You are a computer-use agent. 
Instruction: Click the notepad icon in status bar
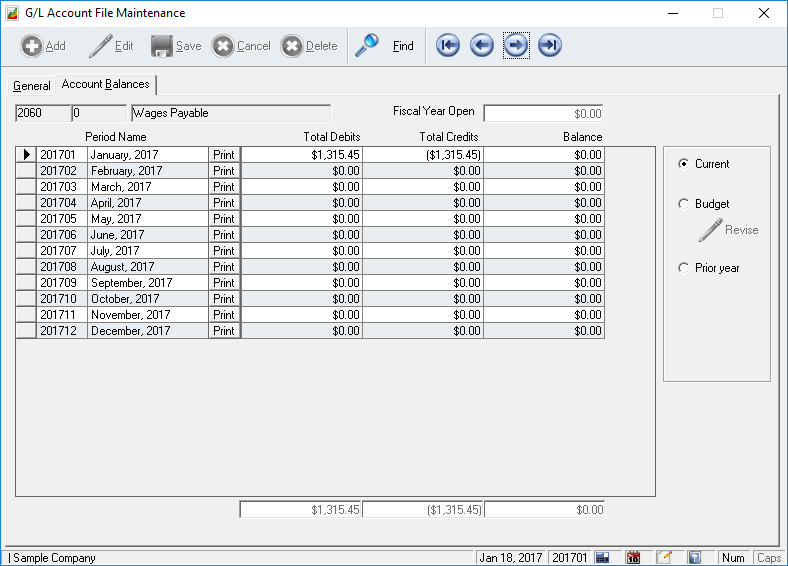(x=664, y=558)
